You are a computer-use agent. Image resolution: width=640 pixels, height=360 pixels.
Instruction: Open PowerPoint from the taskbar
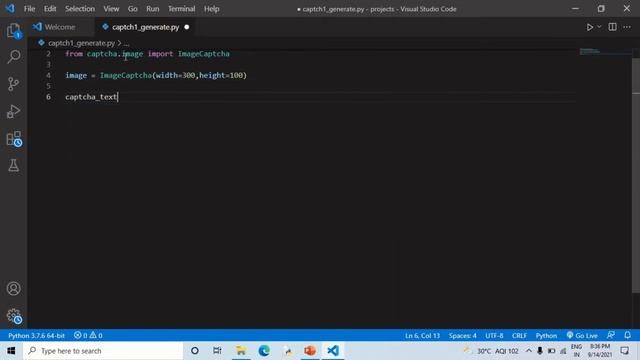(x=310, y=351)
